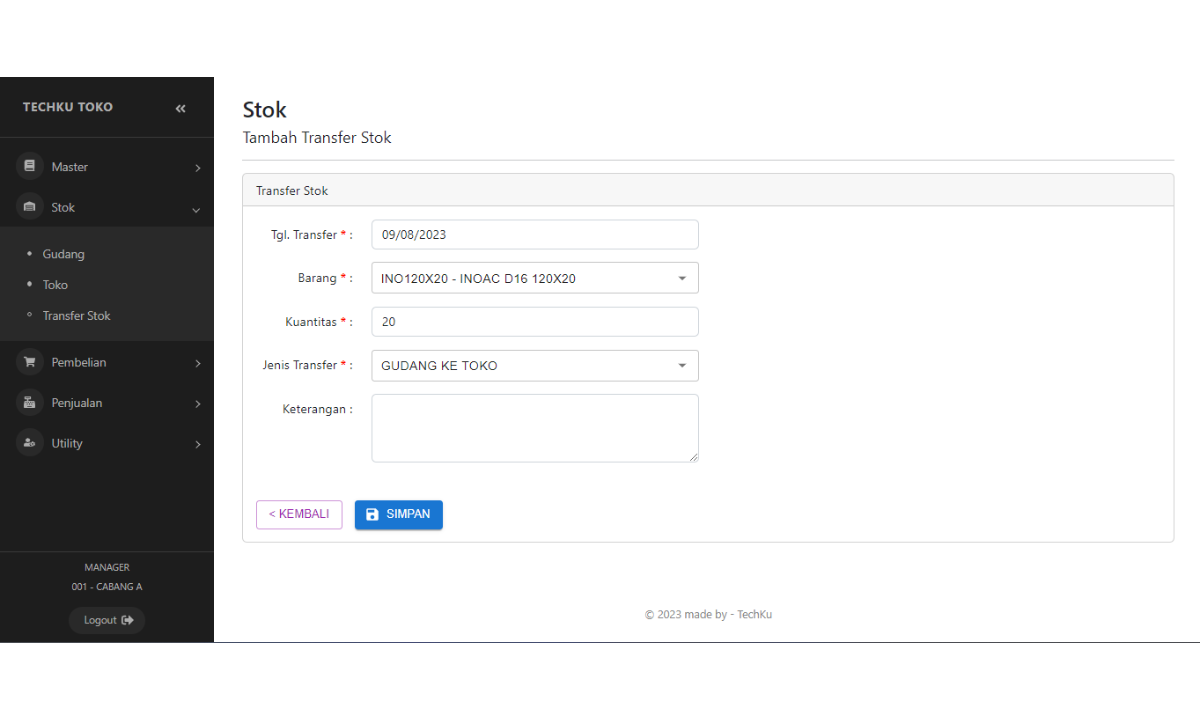Click the Stok warehouse icon
Screen dimensions: 1200x720
30,207
